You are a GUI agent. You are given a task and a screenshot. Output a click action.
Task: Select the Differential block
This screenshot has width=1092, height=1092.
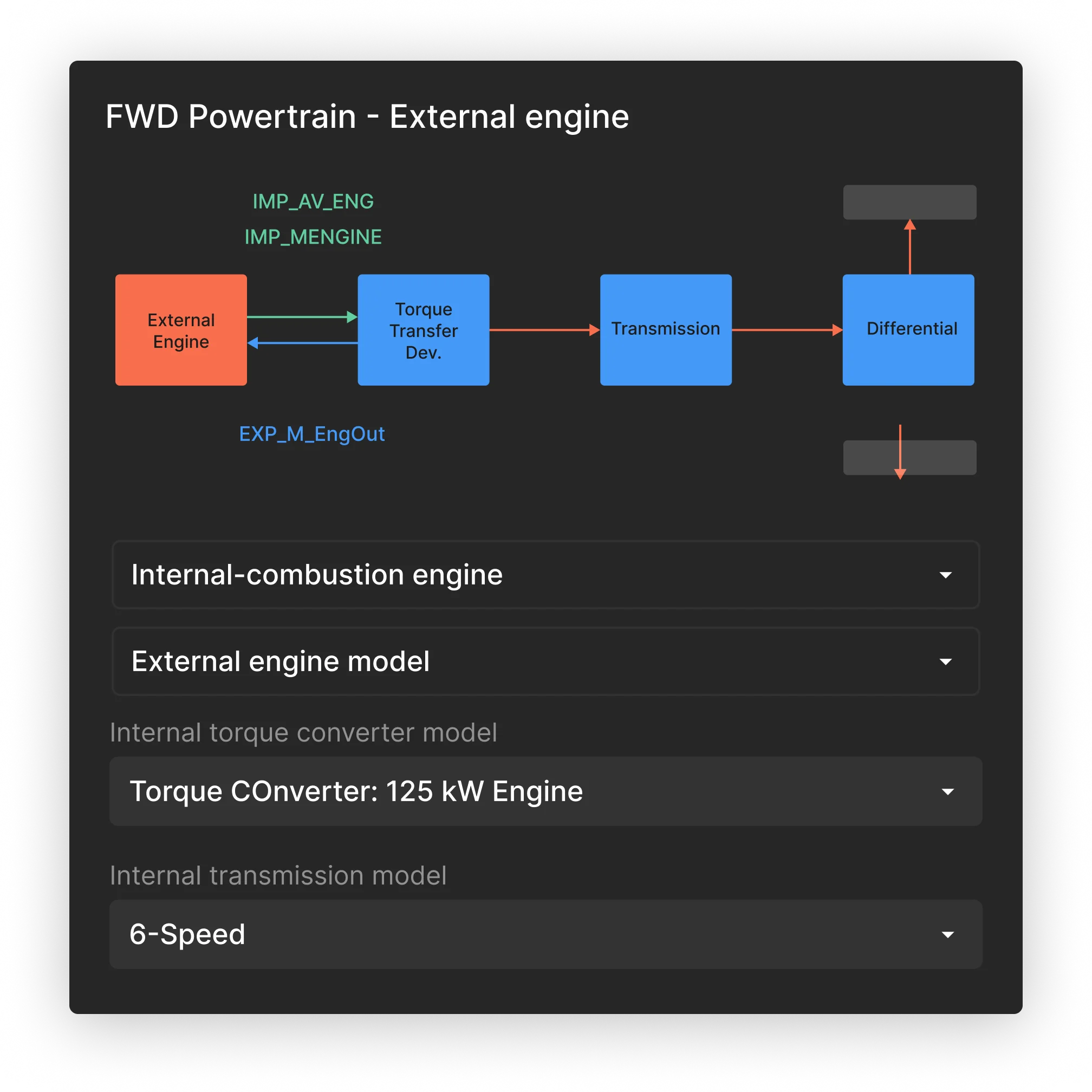pos(908,330)
